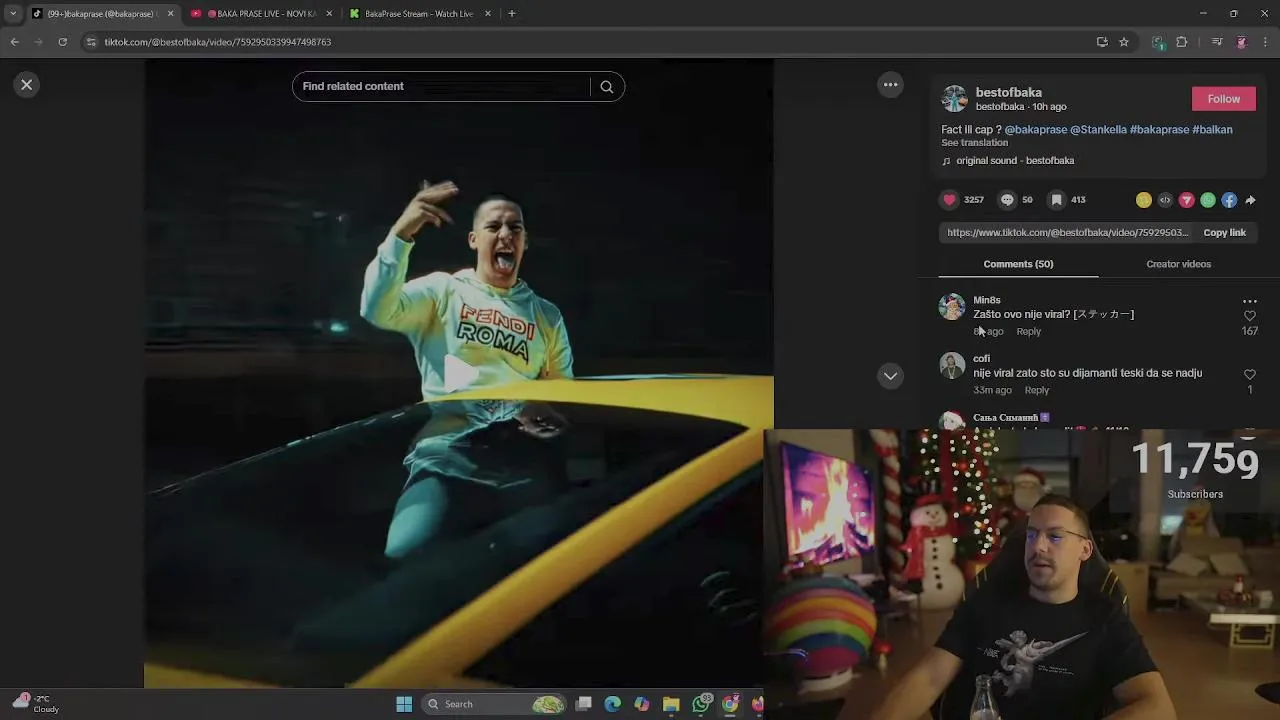Image resolution: width=1280 pixels, height=720 pixels.
Task: Bookmark the video to favorites
Action: (x=1056, y=200)
